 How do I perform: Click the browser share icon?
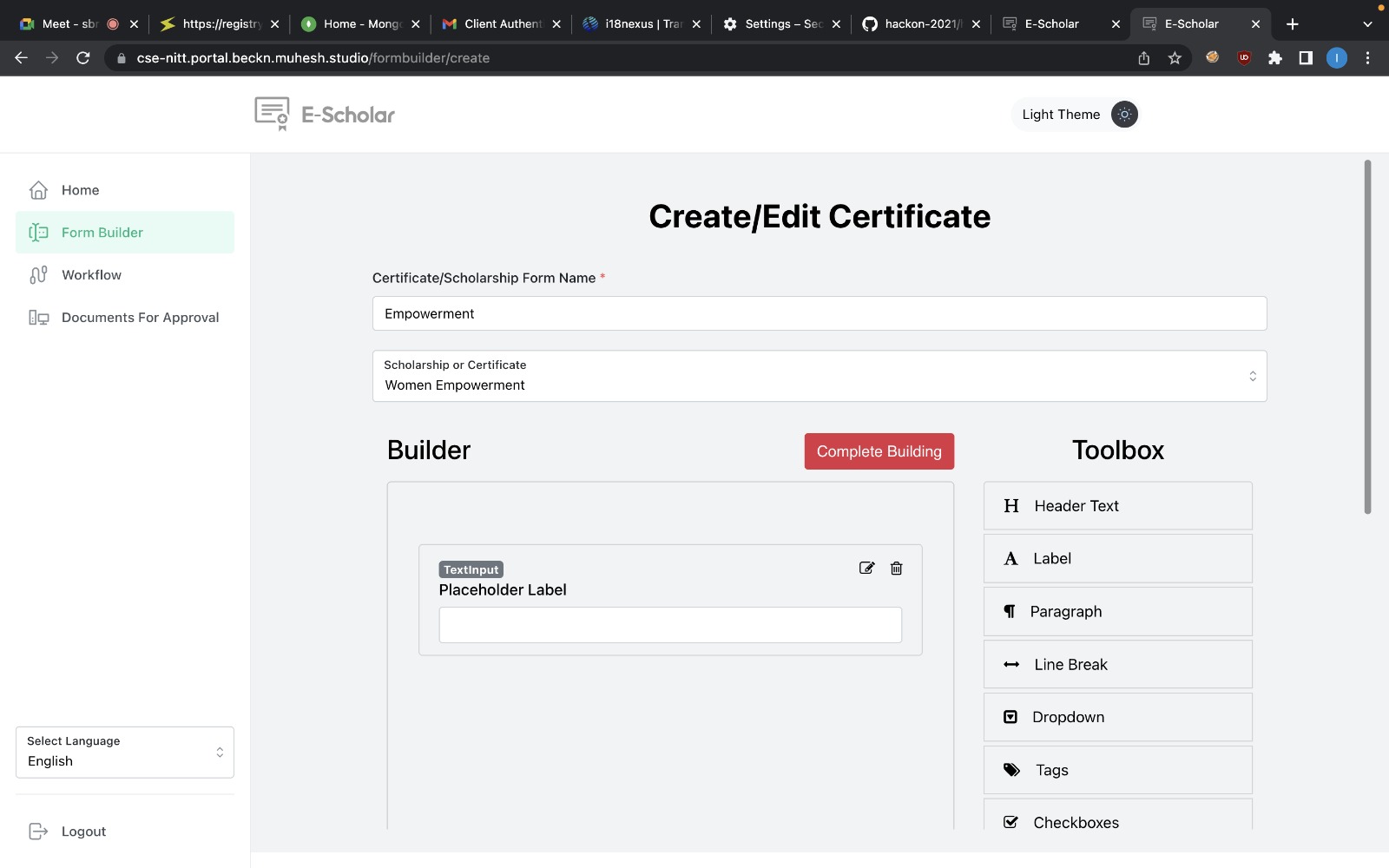(1144, 58)
